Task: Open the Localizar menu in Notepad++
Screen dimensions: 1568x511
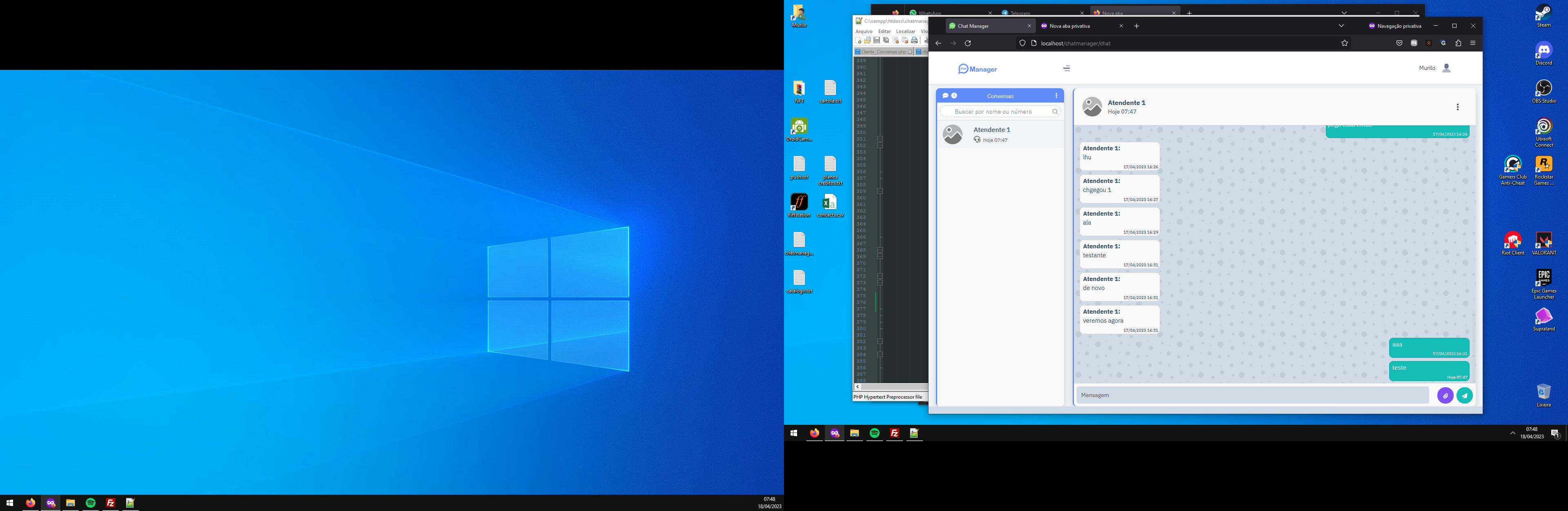Action: click(x=906, y=31)
